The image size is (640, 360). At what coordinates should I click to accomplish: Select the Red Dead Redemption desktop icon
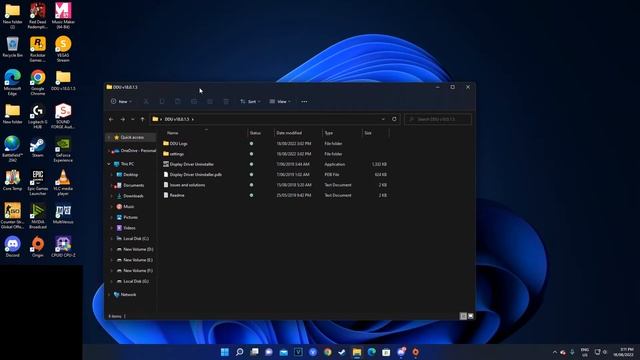pos(38,16)
